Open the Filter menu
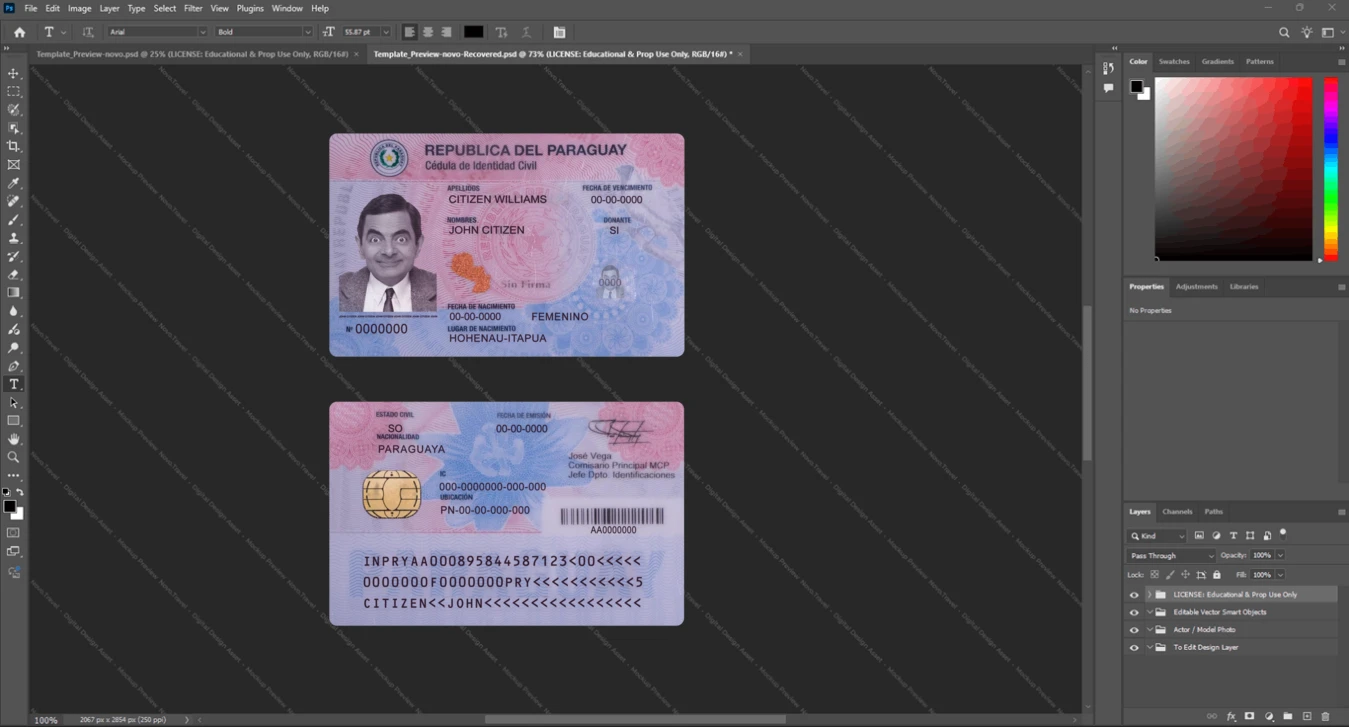 [x=193, y=8]
